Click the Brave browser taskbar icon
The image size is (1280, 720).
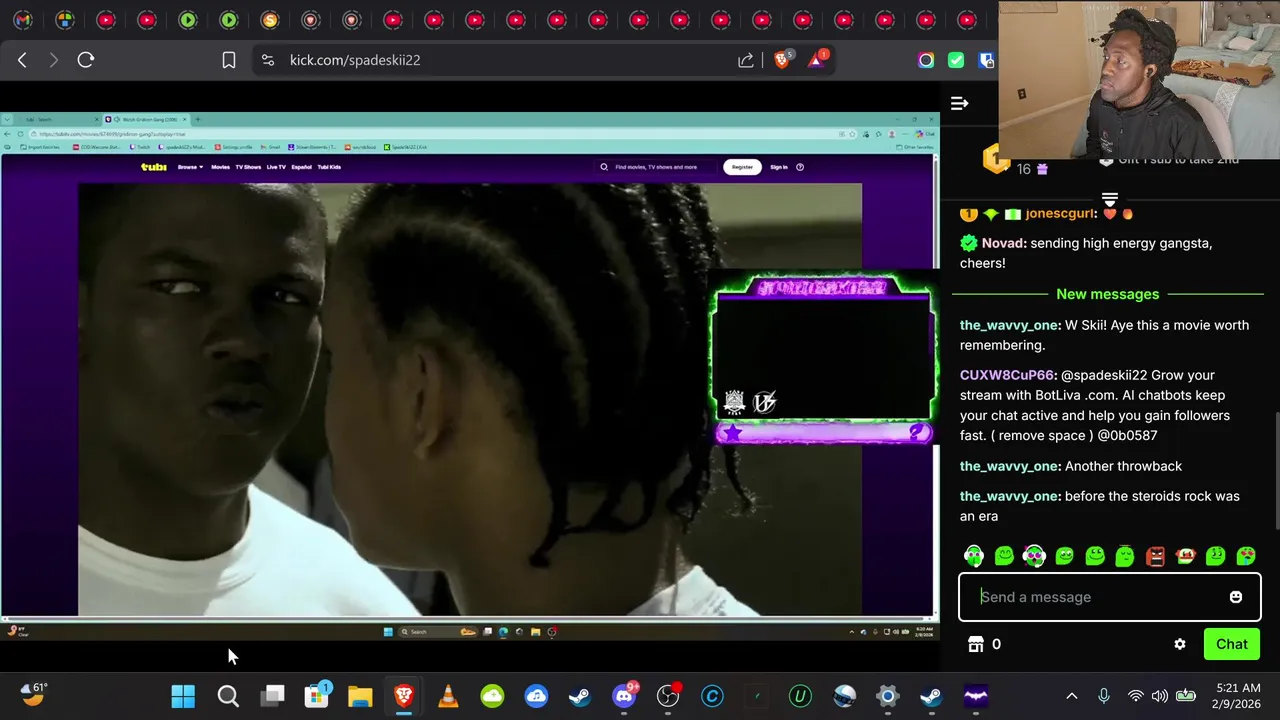(404, 696)
